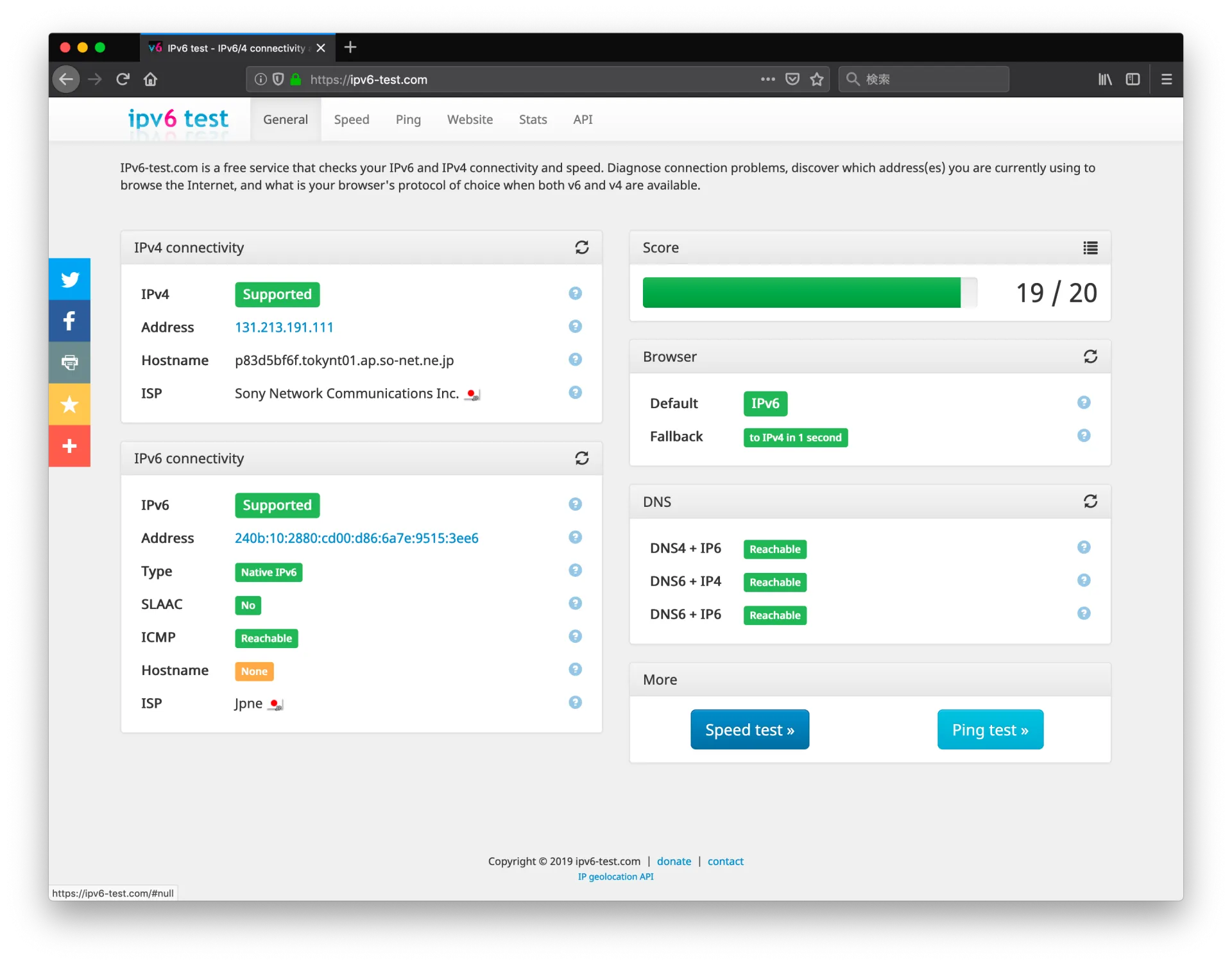Open help for SLAAC row
Screen dimensions: 1232x965
pos(575,603)
